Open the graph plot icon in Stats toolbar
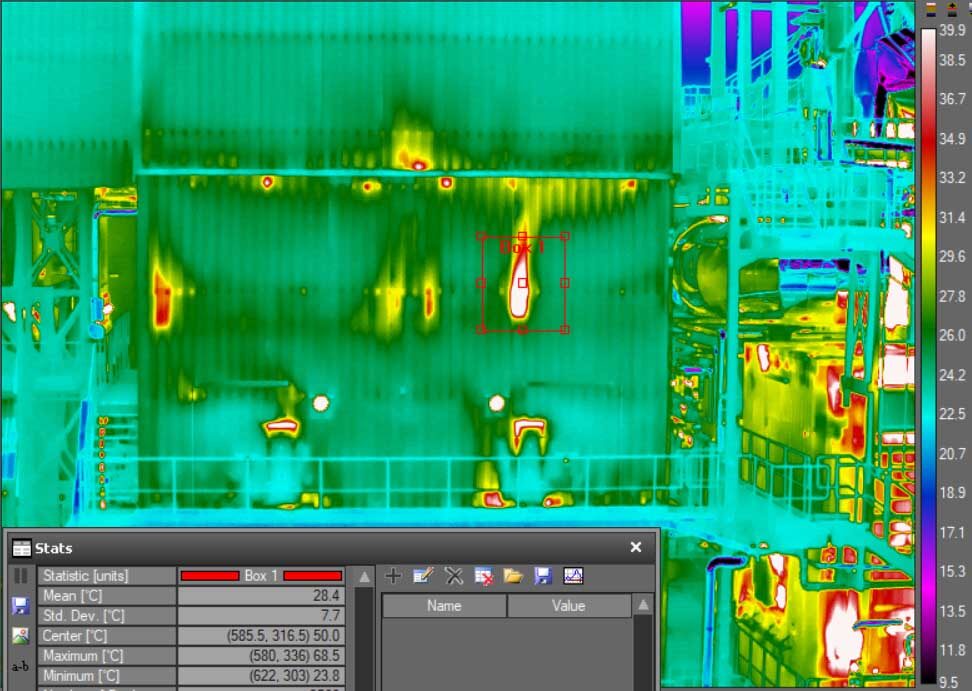Image resolution: width=972 pixels, height=691 pixels. [573, 576]
